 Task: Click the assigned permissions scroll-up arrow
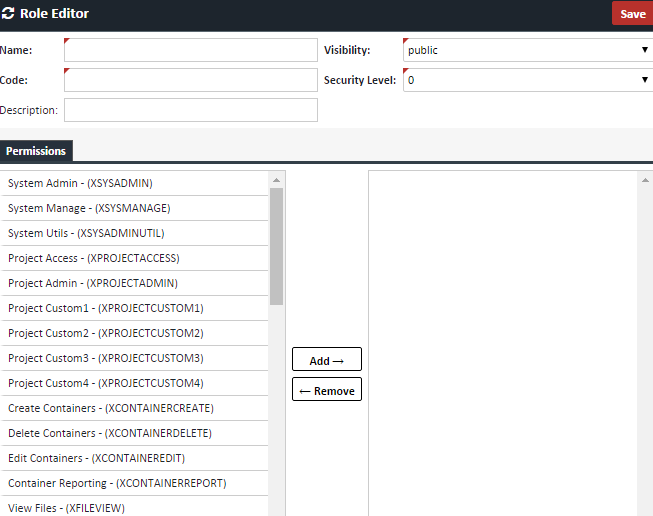(x=645, y=179)
